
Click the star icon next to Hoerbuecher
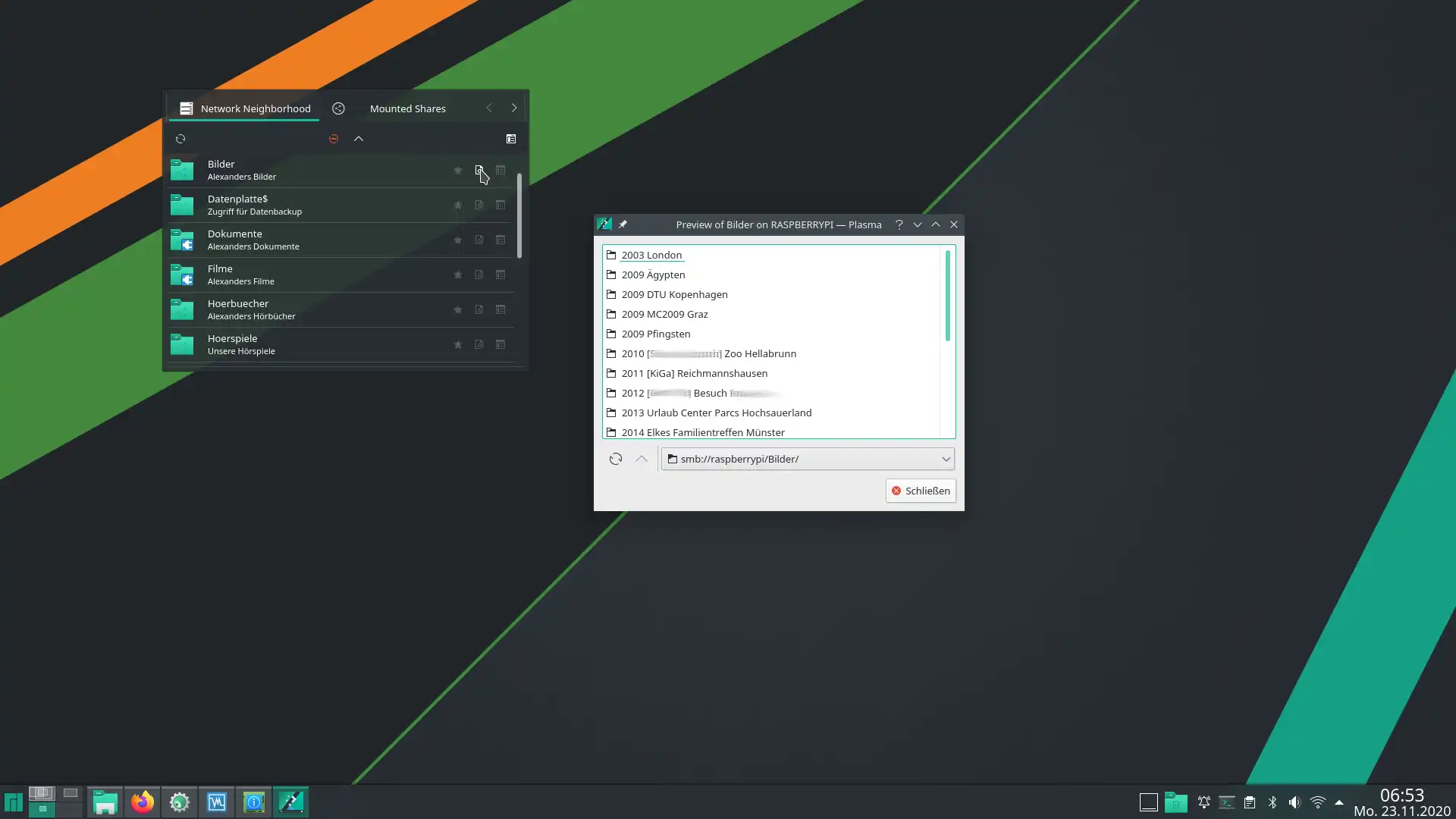pyautogui.click(x=458, y=309)
